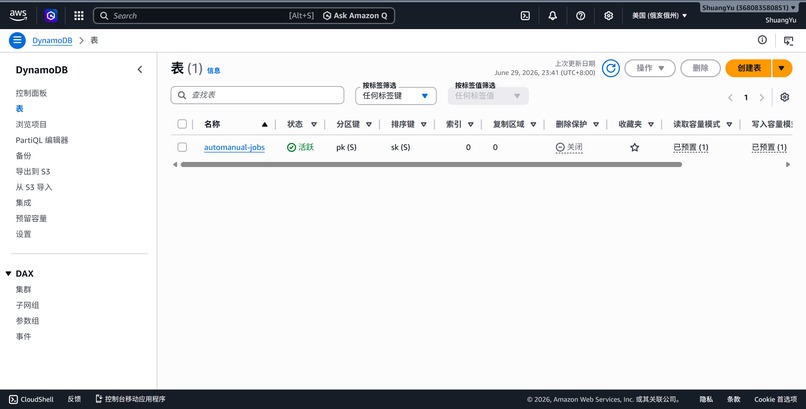
Task: Open the notifications bell
Action: click(553, 15)
